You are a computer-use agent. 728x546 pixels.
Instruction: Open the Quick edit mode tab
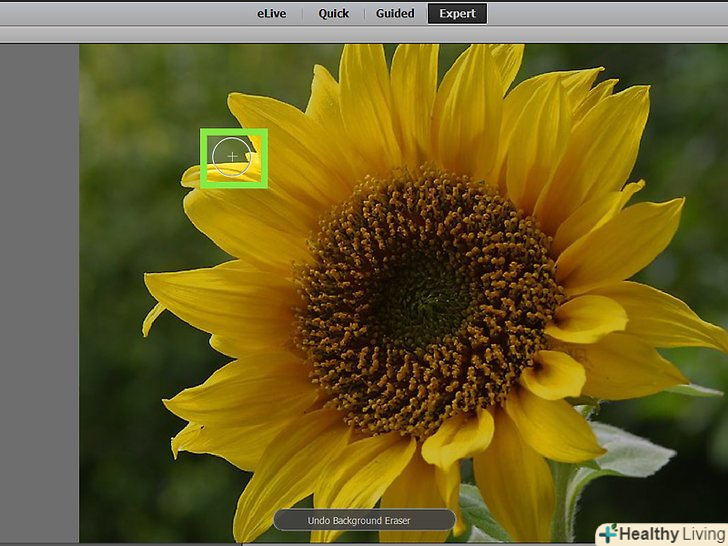[x=333, y=13]
